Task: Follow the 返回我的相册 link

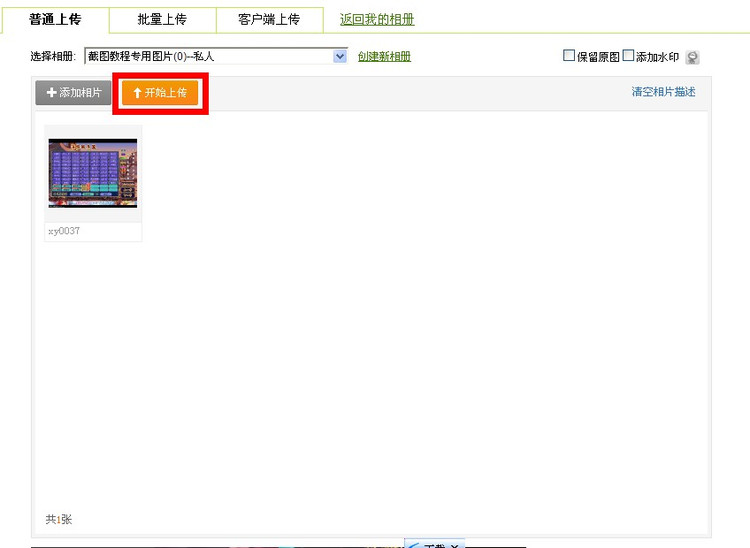Action: tap(377, 20)
